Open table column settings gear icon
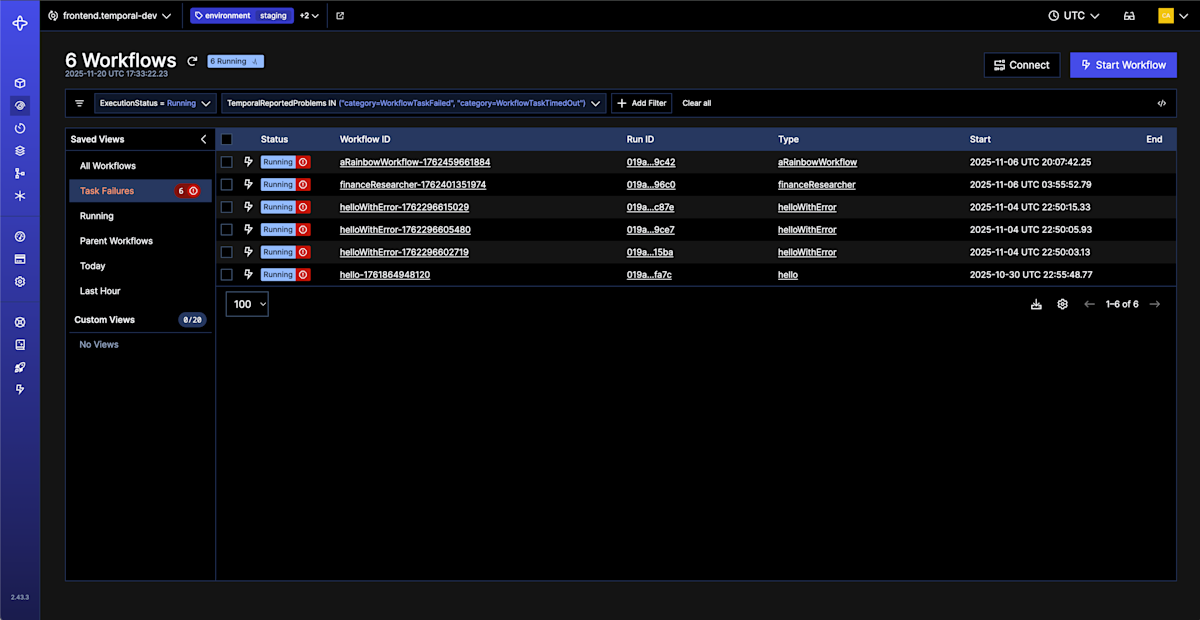The width and height of the screenshot is (1200, 620). 1063,304
